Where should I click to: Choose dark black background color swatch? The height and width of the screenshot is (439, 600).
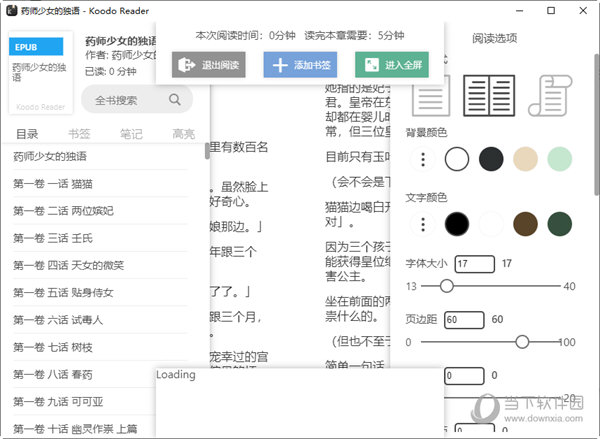pos(491,159)
